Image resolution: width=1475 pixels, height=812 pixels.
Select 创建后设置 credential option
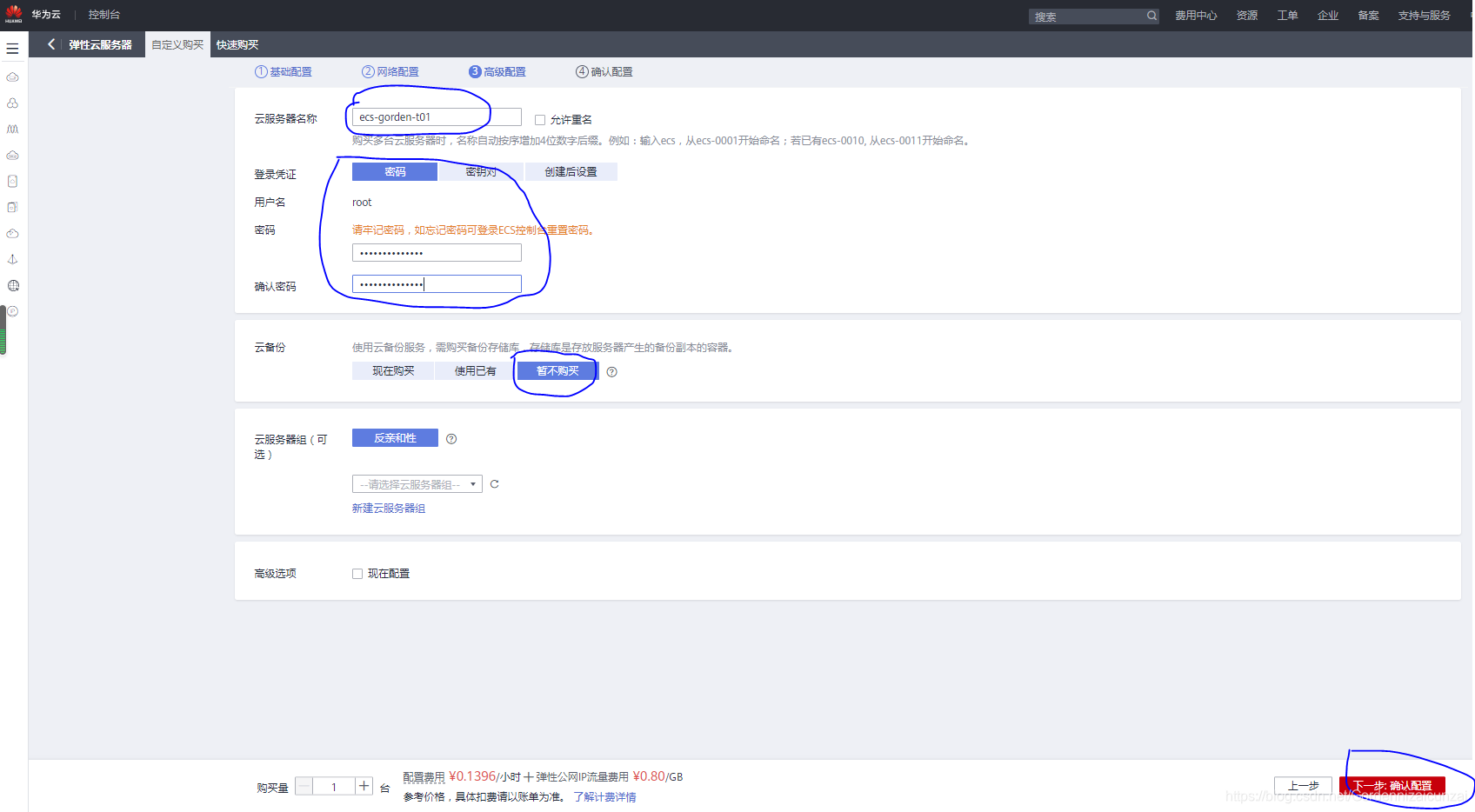(571, 172)
